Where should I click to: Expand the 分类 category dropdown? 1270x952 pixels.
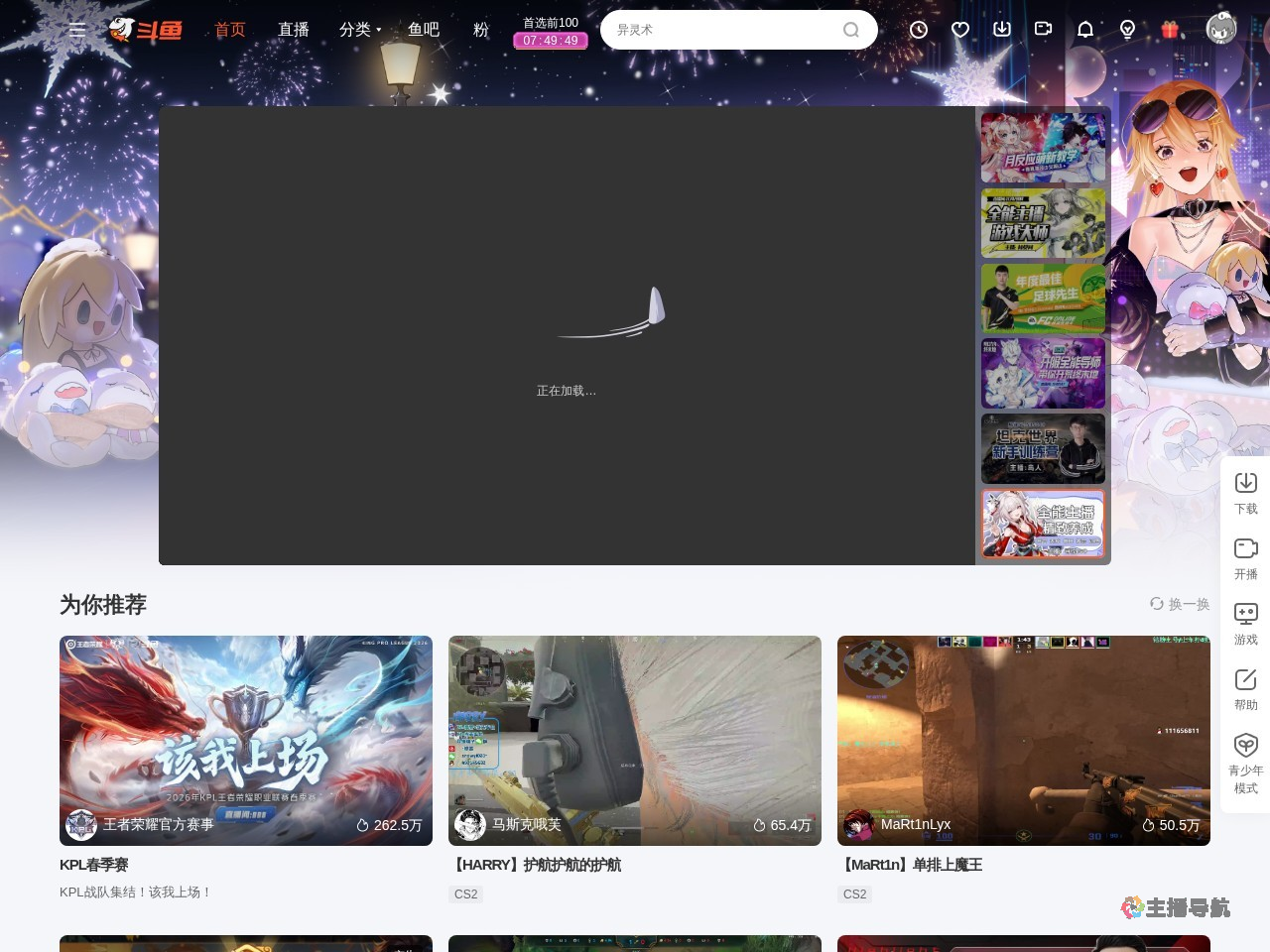[359, 30]
